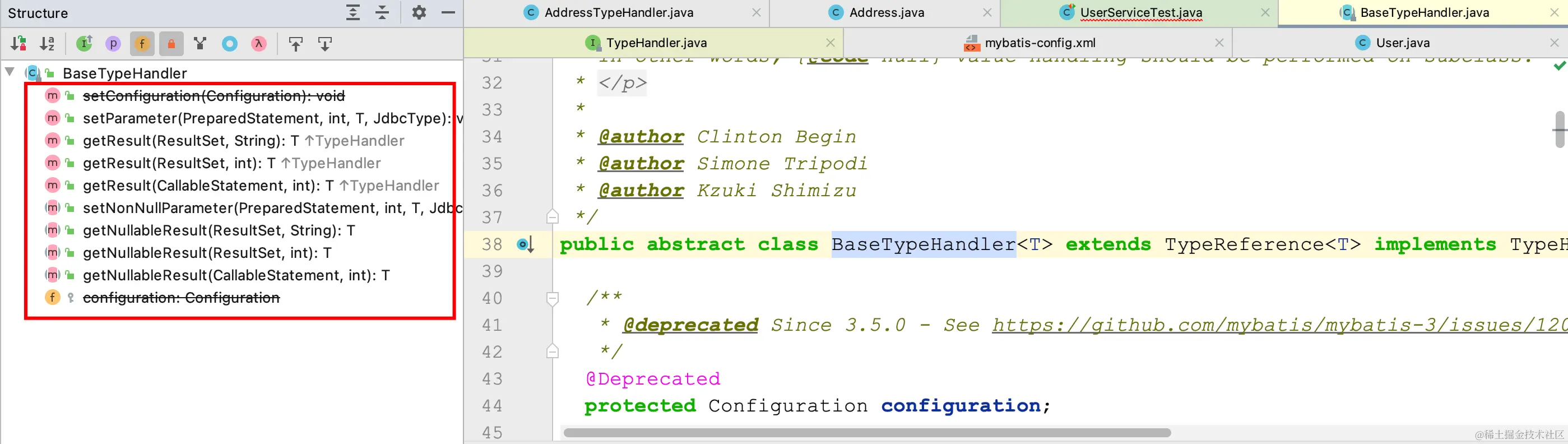Click @Deprecated annotation on line 43
Viewport: 1568px width, 444px height.
point(652,379)
